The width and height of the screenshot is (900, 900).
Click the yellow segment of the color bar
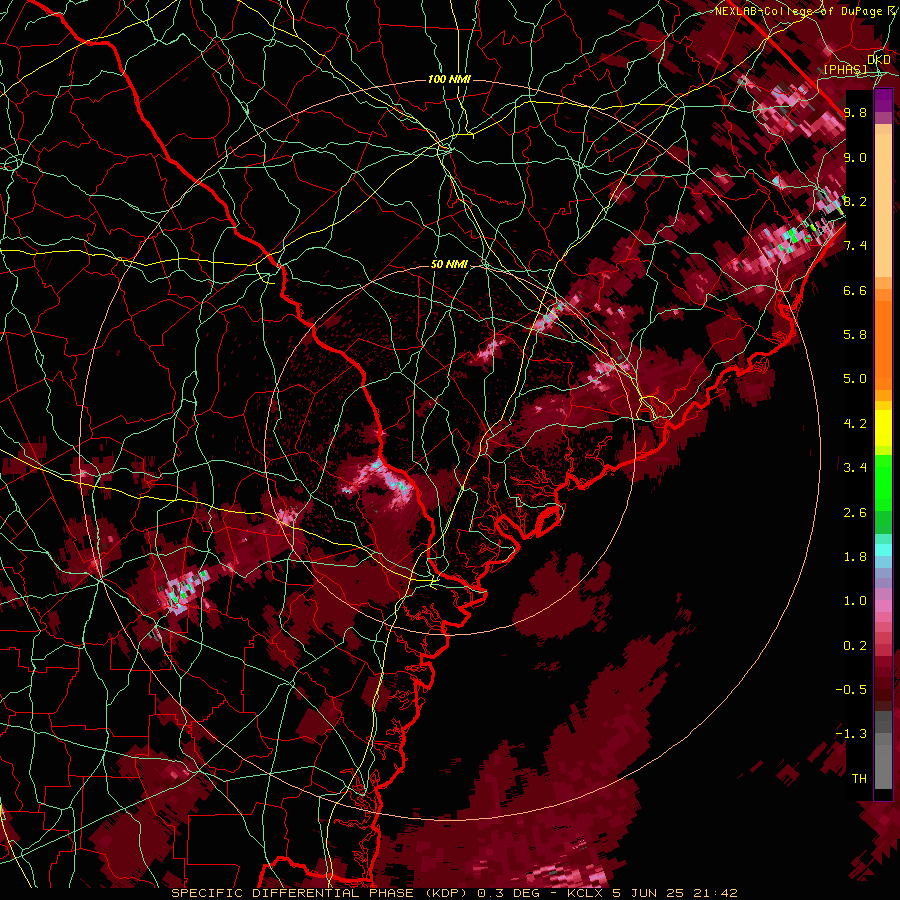pyautogui.click(x=883, y=428)
